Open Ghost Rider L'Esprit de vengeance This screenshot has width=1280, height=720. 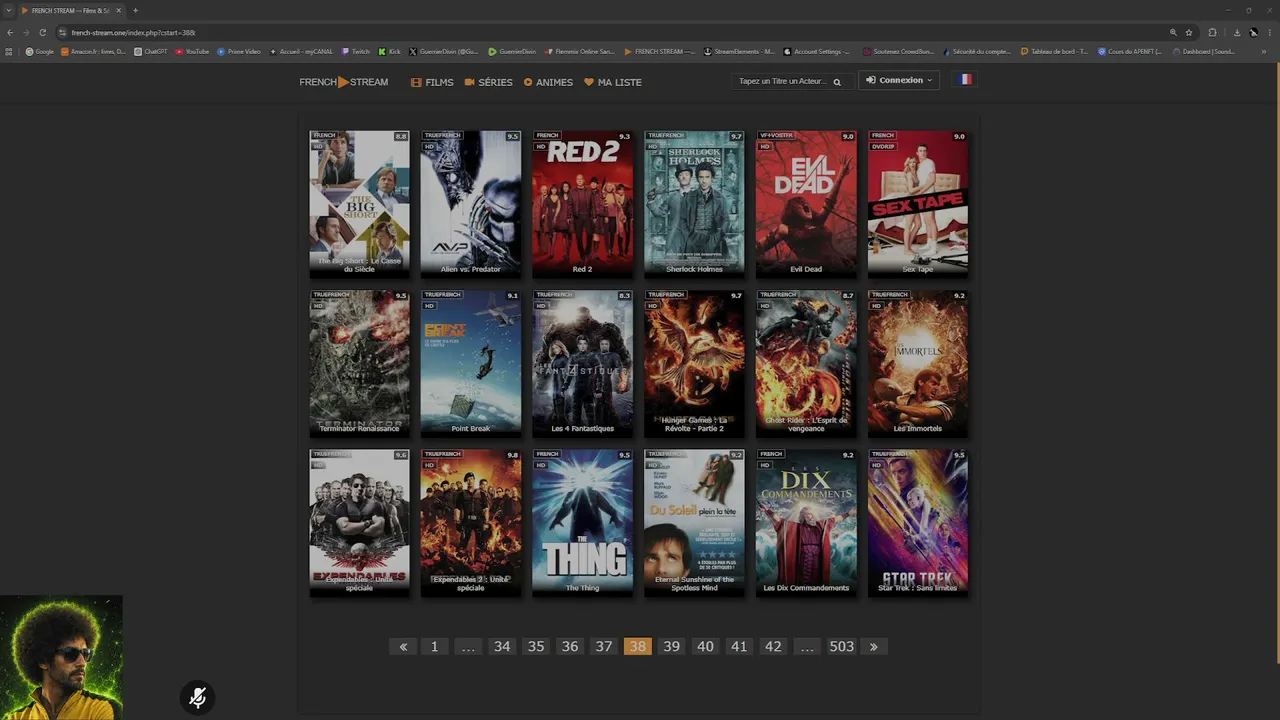point(806,363)
